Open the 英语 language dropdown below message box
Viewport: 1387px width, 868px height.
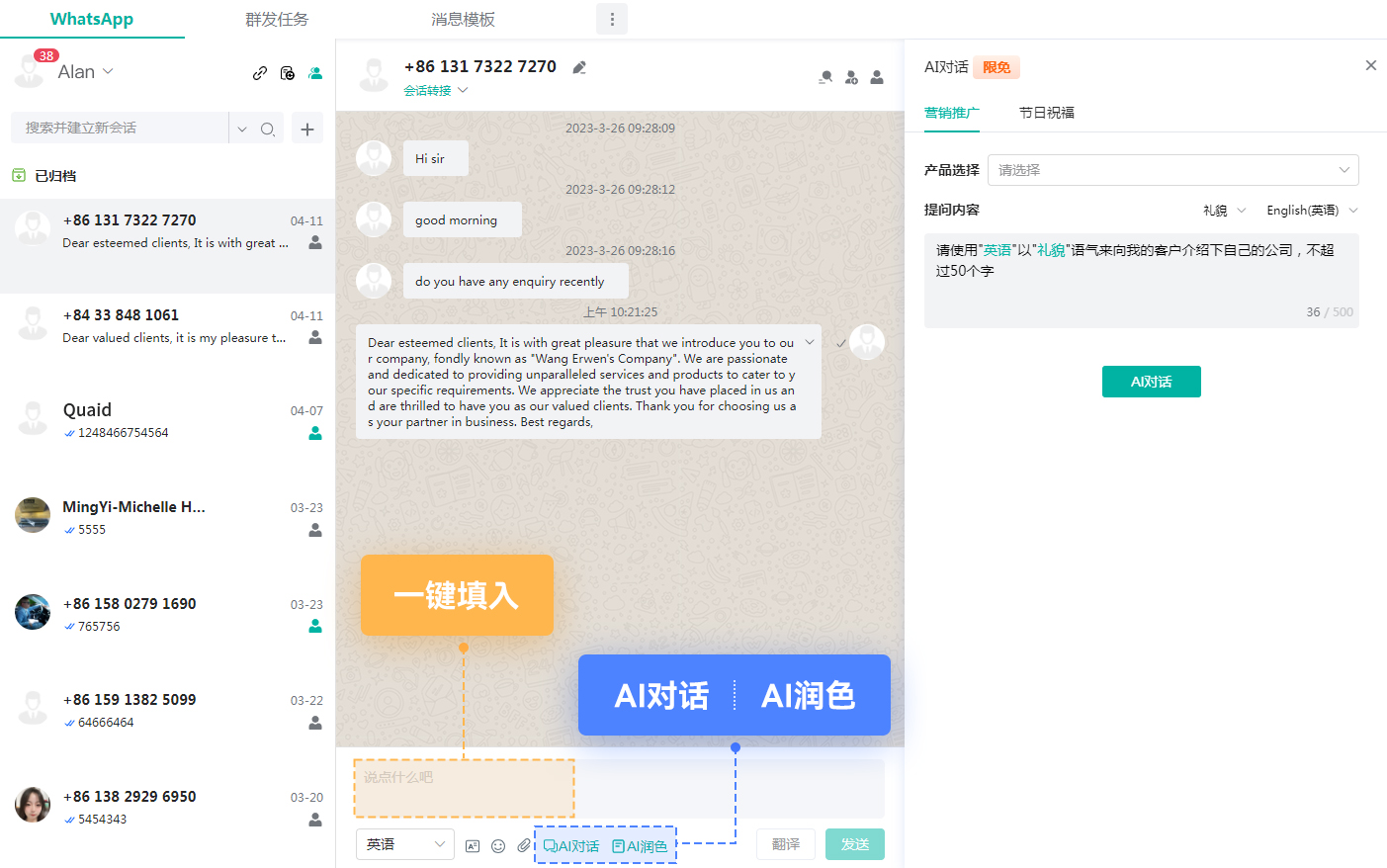pos(405,844)
